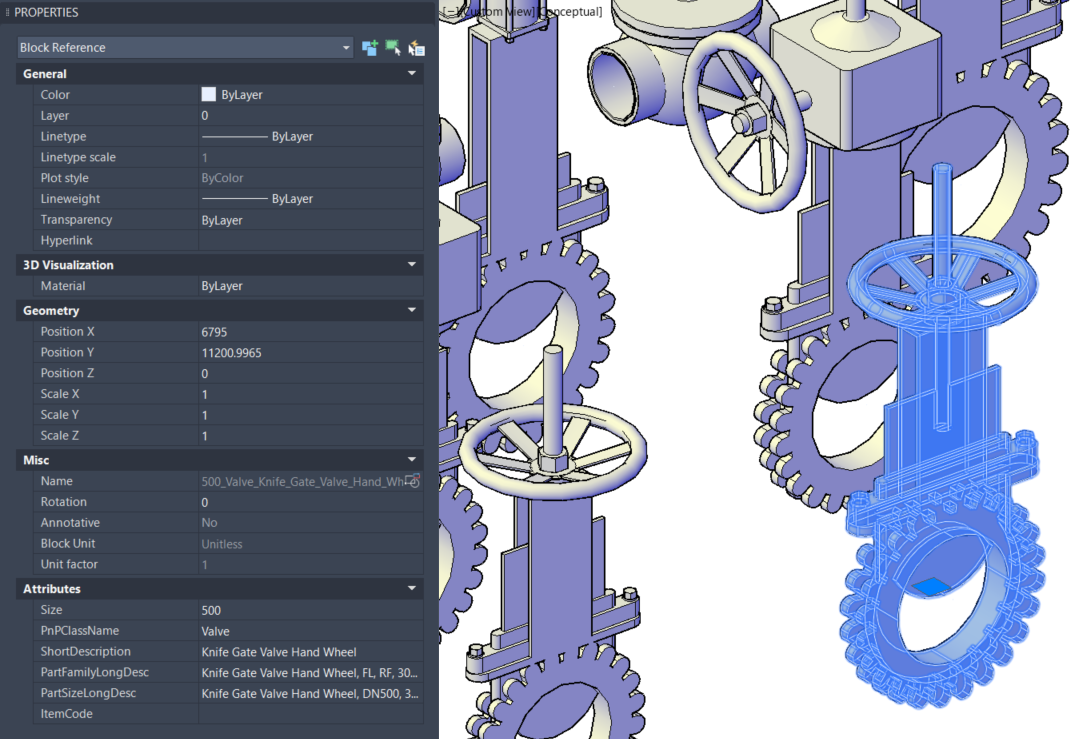Select the Plot style ByColor value

[x=222, y=178]
